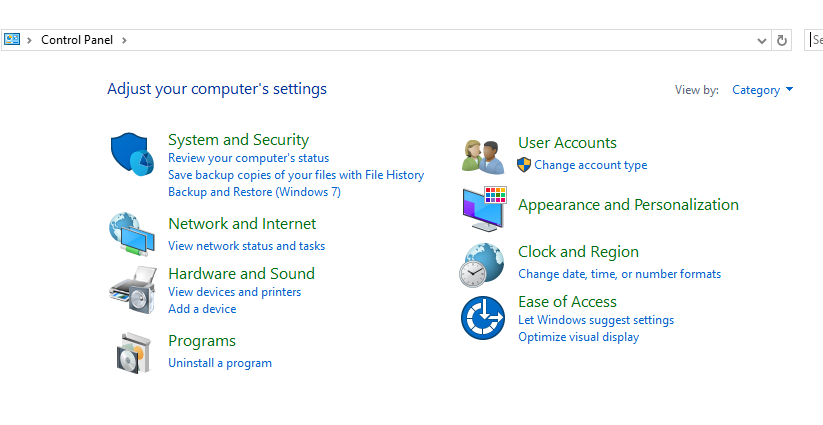Open the View by Category dropdown
Screen dimensions: 823x425
click(762, 90)
